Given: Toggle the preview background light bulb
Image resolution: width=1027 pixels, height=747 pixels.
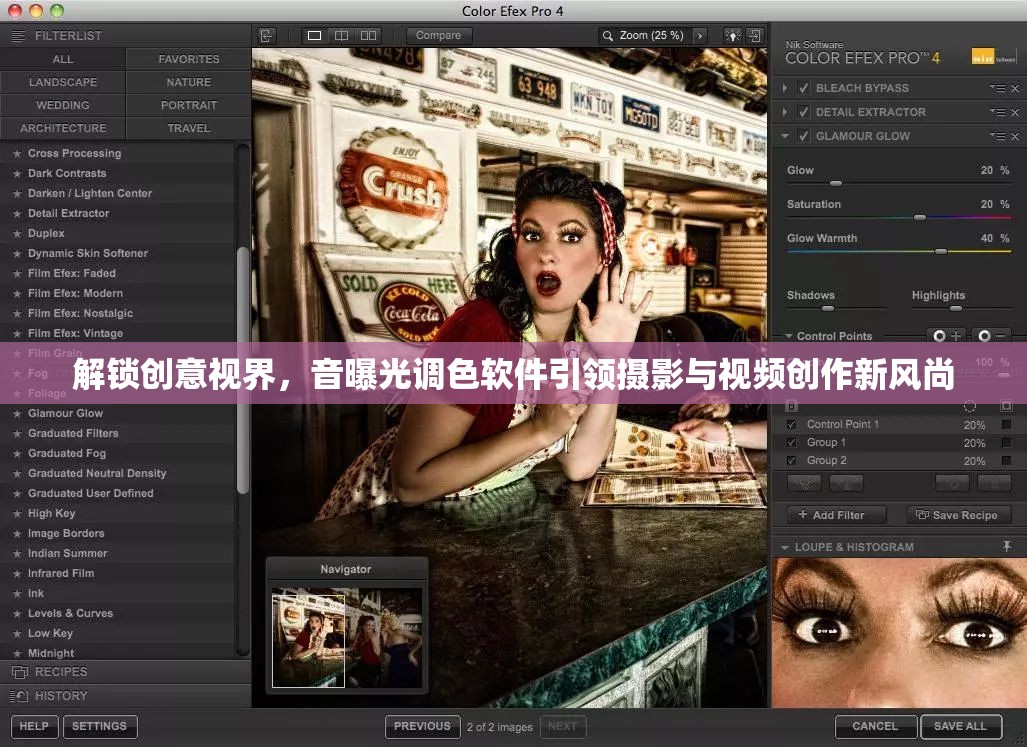Looking at the screenshot, I should [x=732, y=35].
